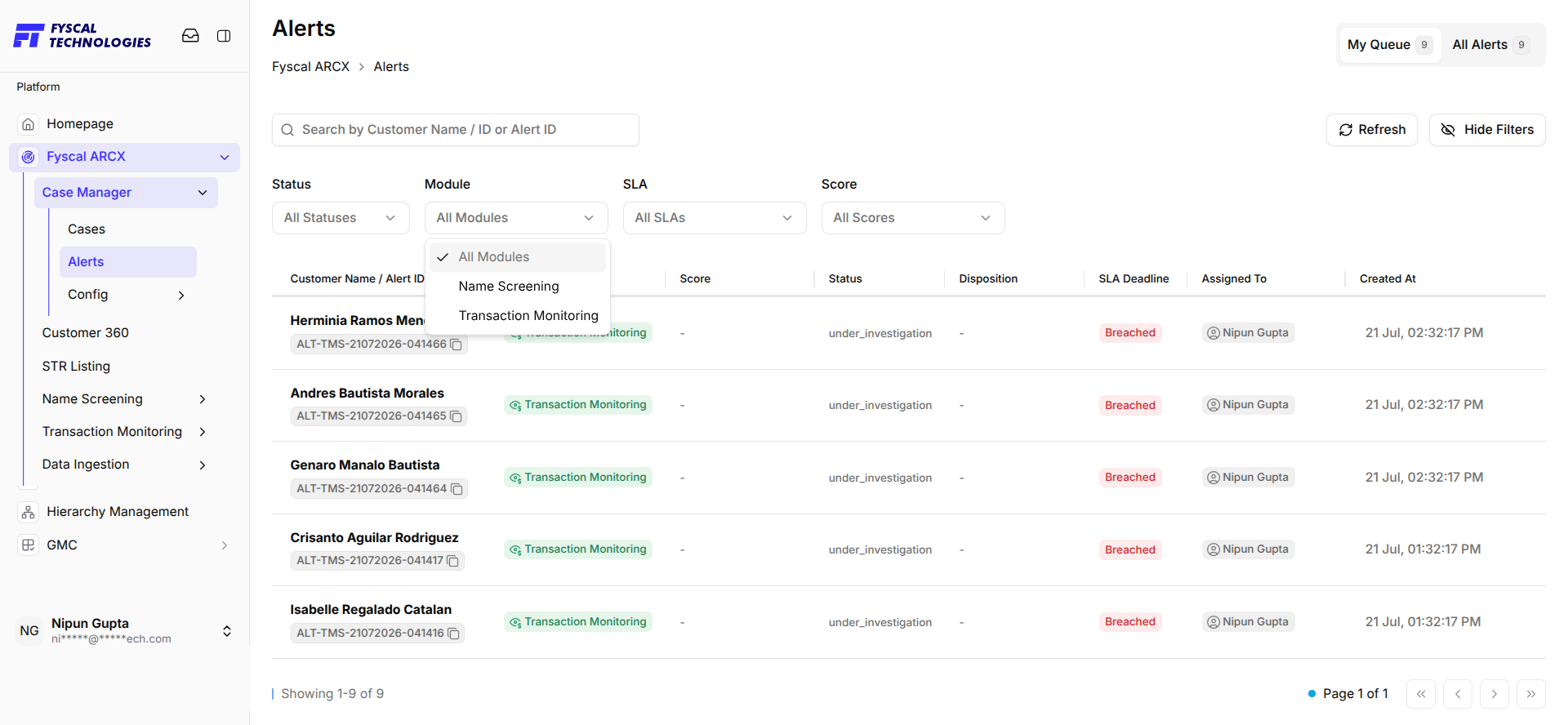1568x725 pixels.
Task: Open the All Statuses dropdown
Action: click(341, 218)
